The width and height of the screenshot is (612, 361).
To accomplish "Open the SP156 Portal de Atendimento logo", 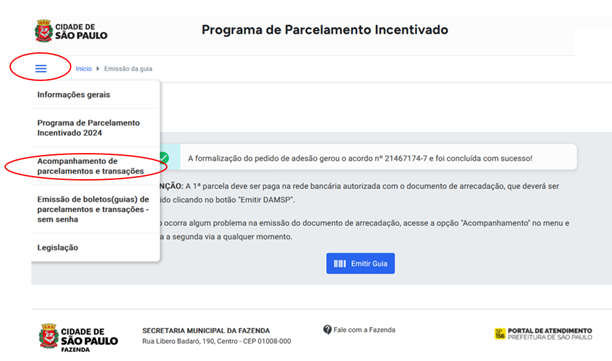I will coord(543,334).
